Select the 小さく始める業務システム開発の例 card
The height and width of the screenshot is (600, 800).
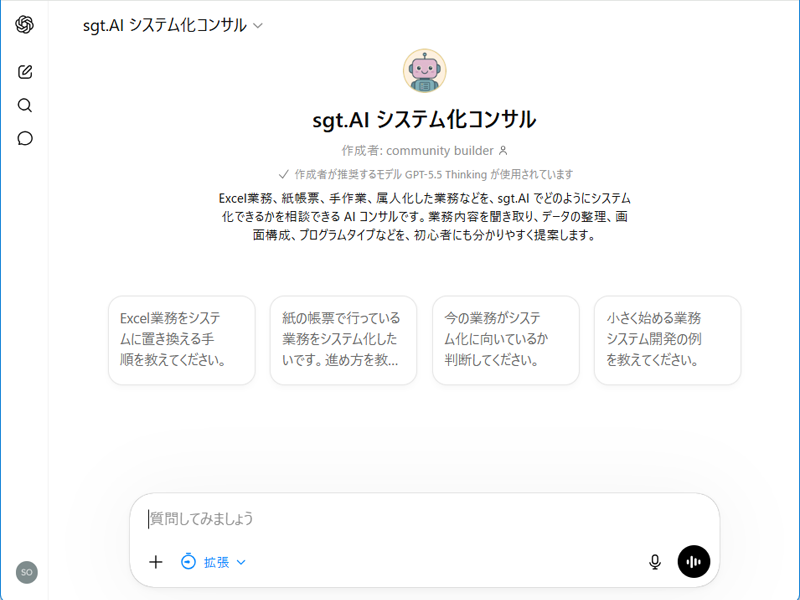tap(667, 340)
